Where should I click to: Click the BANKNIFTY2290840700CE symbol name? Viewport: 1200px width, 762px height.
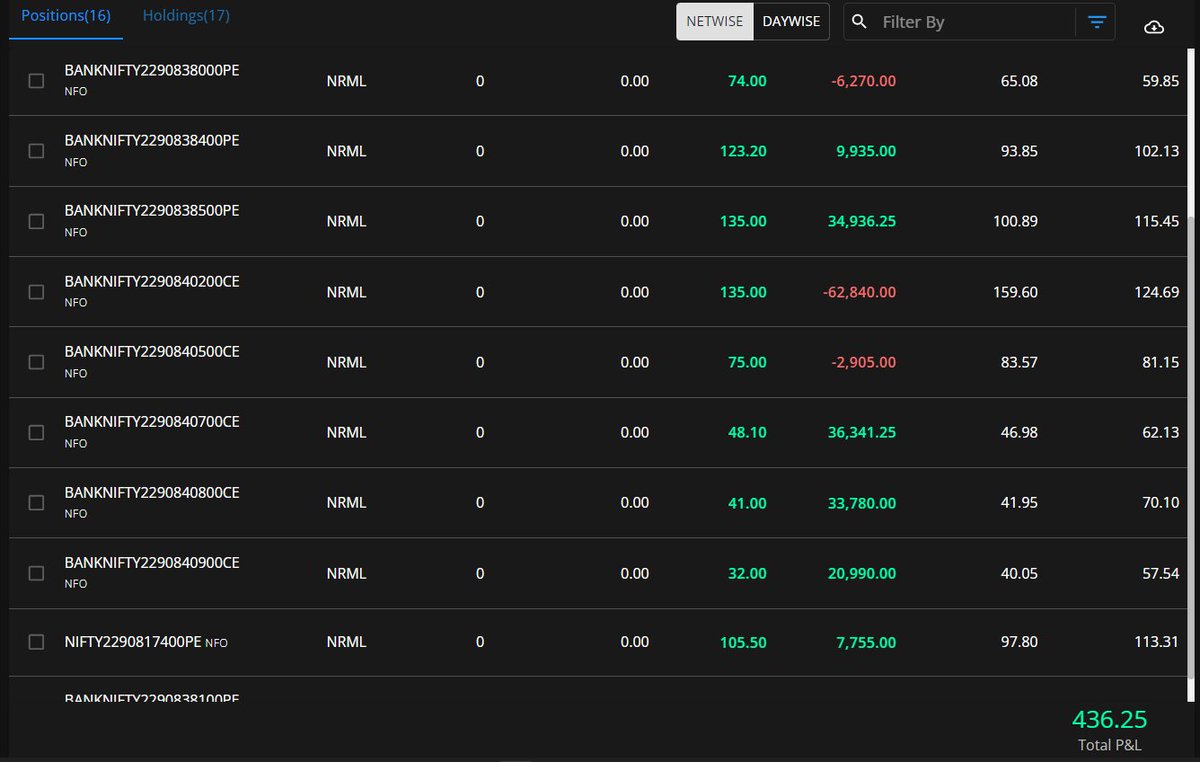(x=152, y=422)
